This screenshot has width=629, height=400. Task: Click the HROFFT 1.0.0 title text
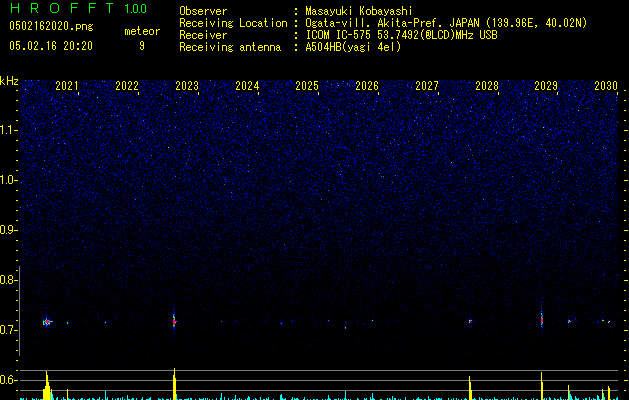point(79,8)
